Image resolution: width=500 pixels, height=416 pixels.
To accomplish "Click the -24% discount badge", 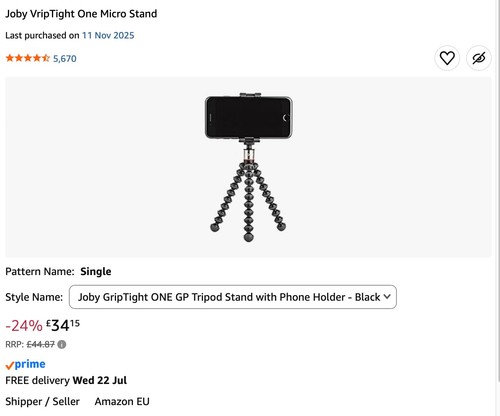I will 24,326.
